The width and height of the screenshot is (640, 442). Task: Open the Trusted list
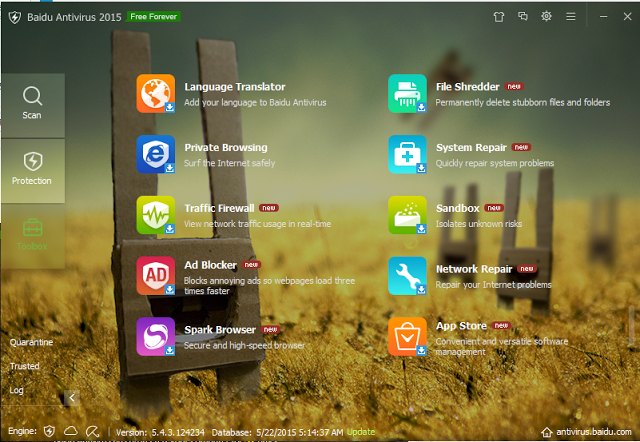24,366
